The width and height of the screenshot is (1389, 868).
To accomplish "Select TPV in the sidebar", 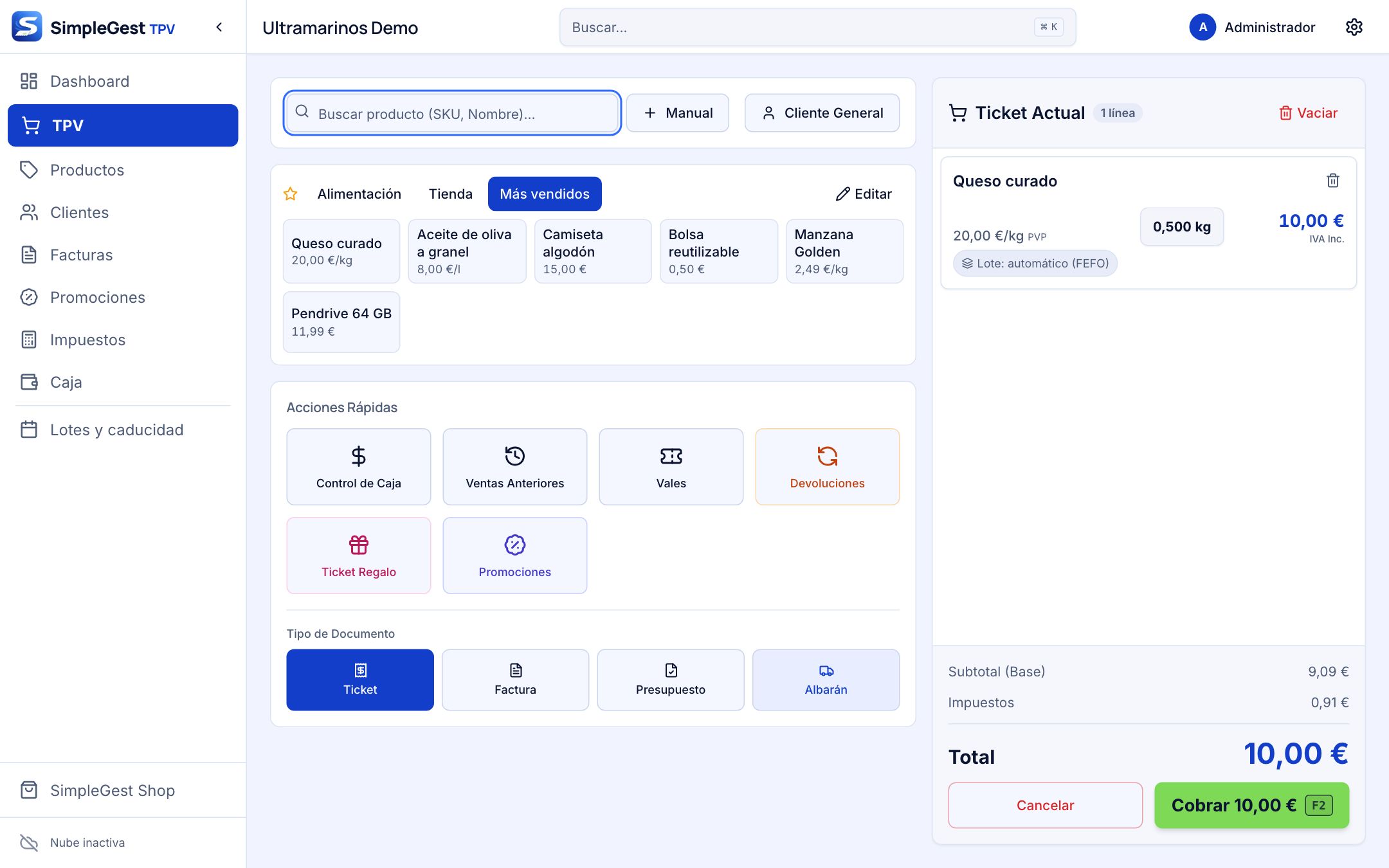I will 123,125.
